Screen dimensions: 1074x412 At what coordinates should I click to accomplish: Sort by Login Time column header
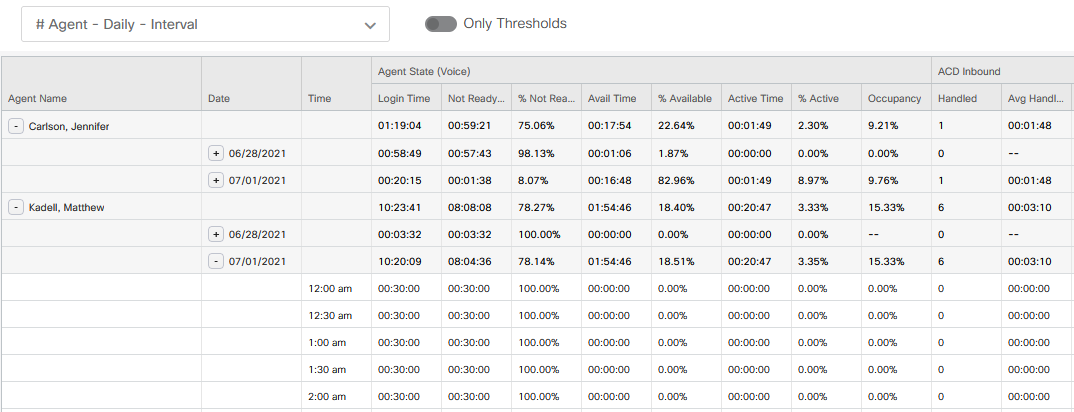[x=404, y=99]
